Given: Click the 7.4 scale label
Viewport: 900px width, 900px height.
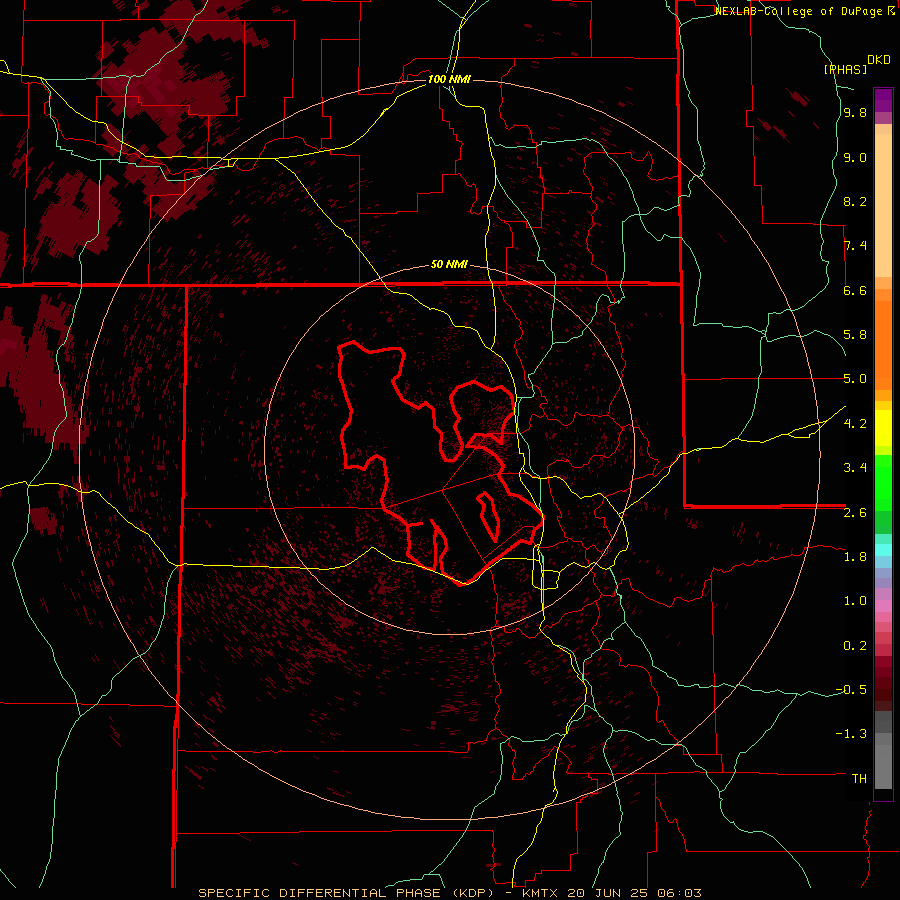Looking at the screenshot, I should pos(855,246).
